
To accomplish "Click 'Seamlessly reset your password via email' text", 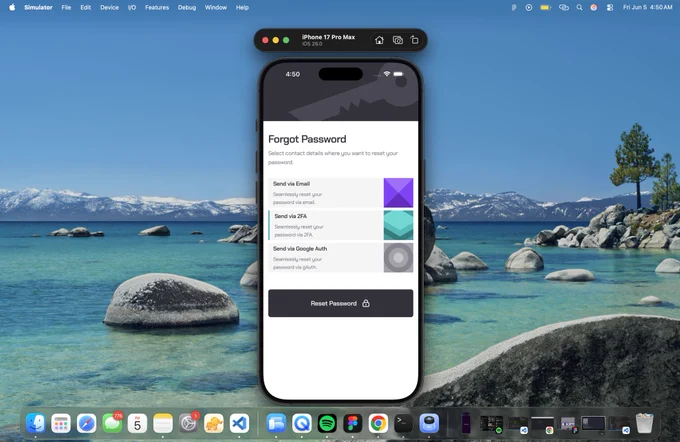I will [x=297, y=198].
